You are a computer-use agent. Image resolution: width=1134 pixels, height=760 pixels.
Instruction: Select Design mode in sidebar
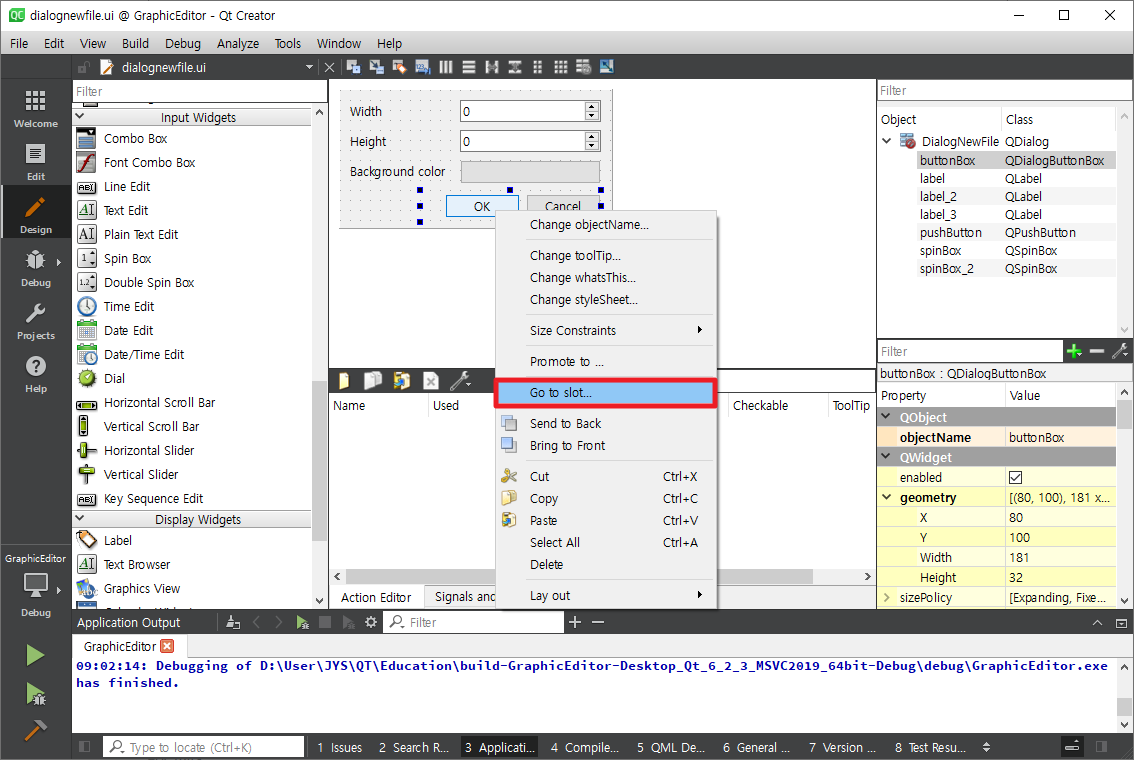coord(35,215)
